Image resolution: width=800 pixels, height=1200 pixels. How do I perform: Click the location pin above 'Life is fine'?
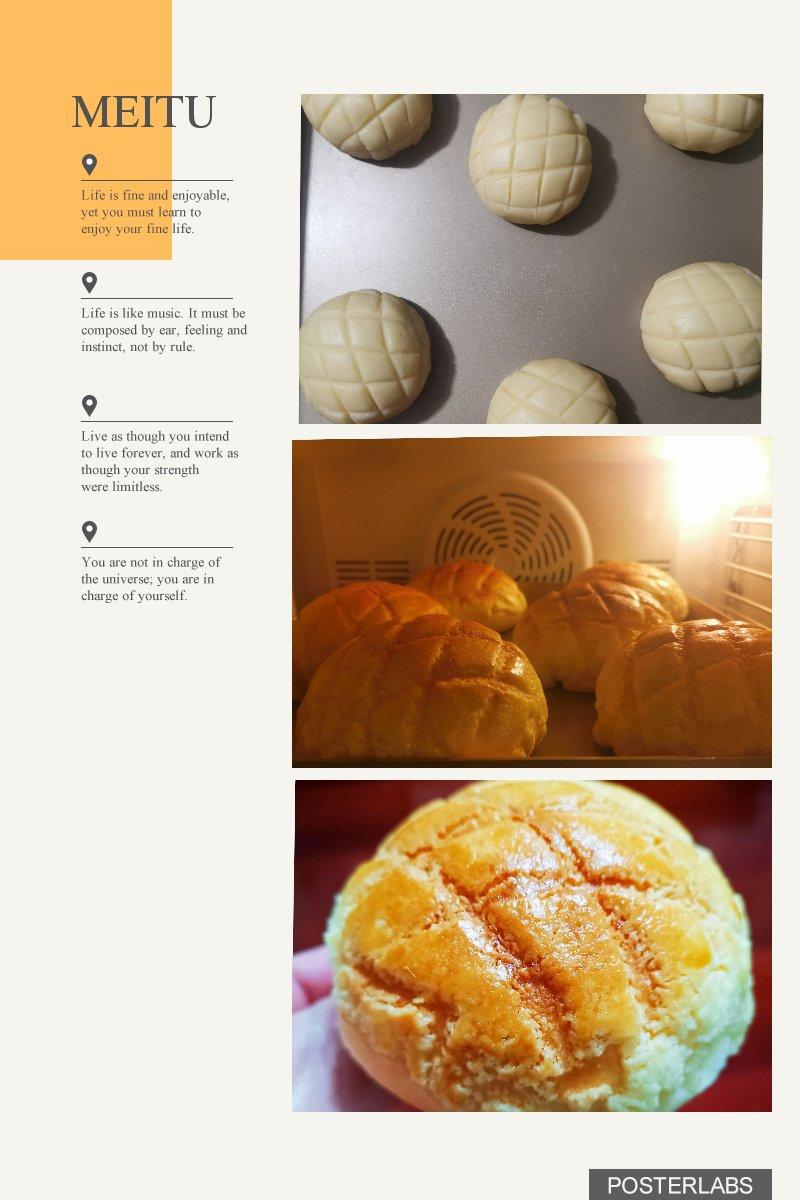point(89,165)
